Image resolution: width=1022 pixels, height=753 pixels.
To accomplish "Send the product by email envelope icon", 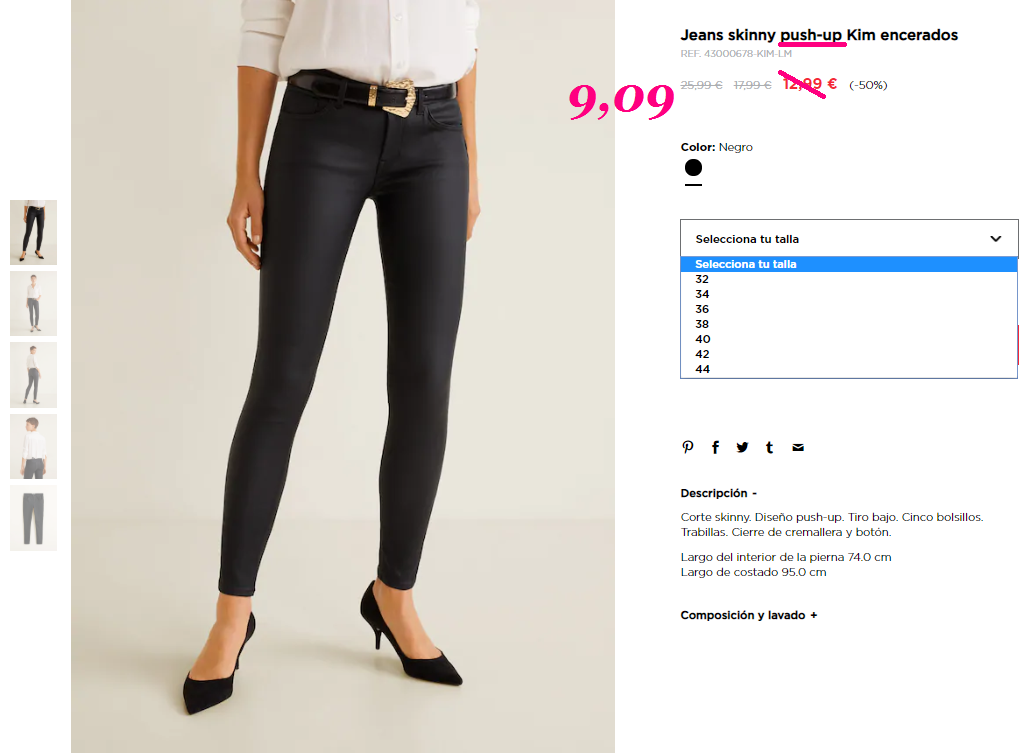I will click(x=798, y=447).
